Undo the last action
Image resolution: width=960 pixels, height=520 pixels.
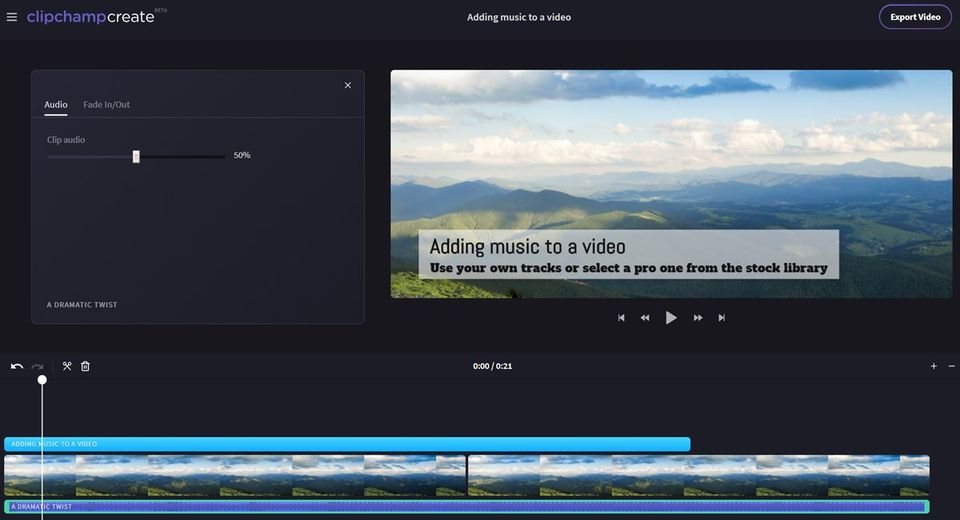(17, 366)
